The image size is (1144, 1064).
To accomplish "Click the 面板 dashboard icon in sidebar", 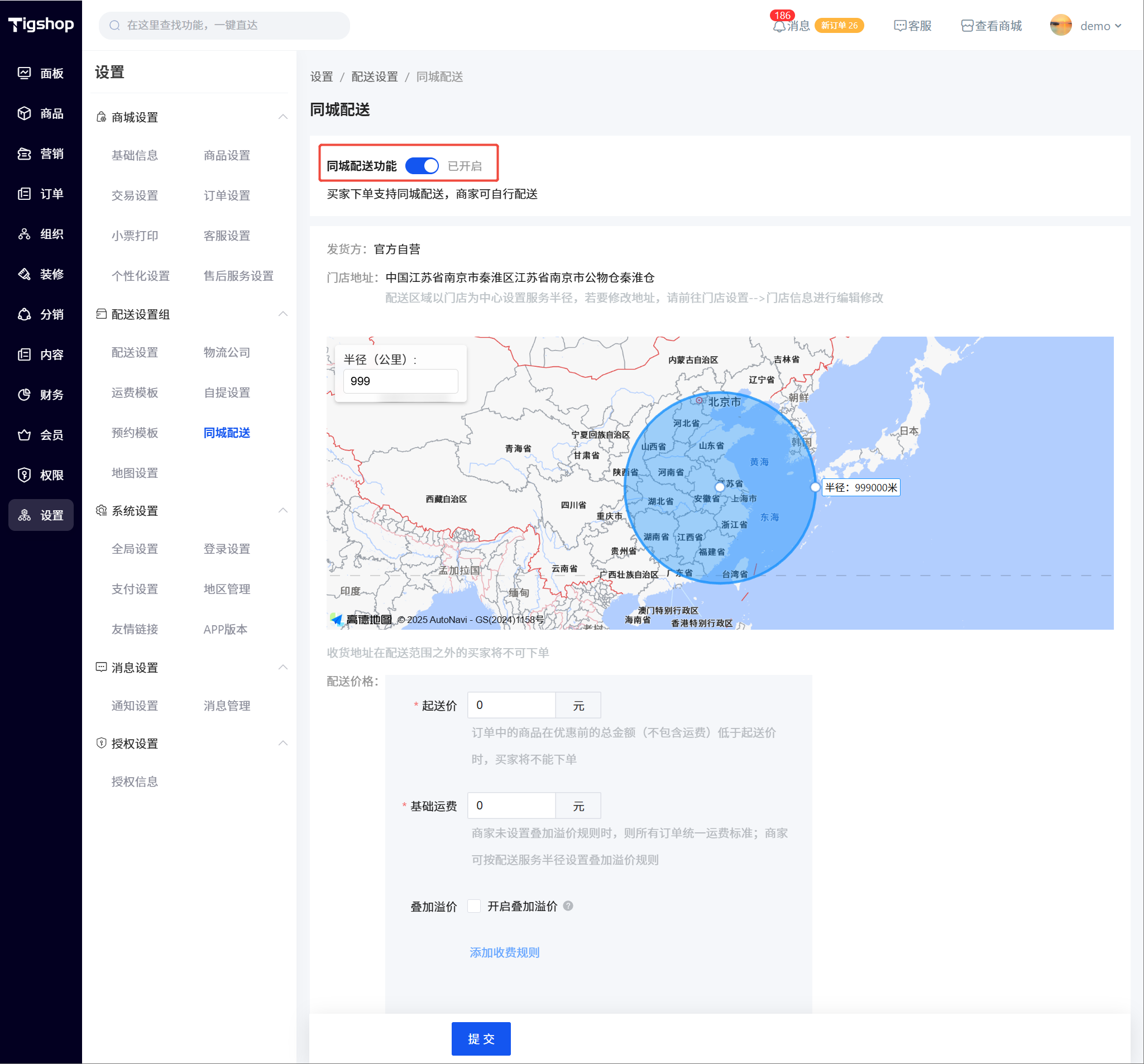I will pos(24,73).
